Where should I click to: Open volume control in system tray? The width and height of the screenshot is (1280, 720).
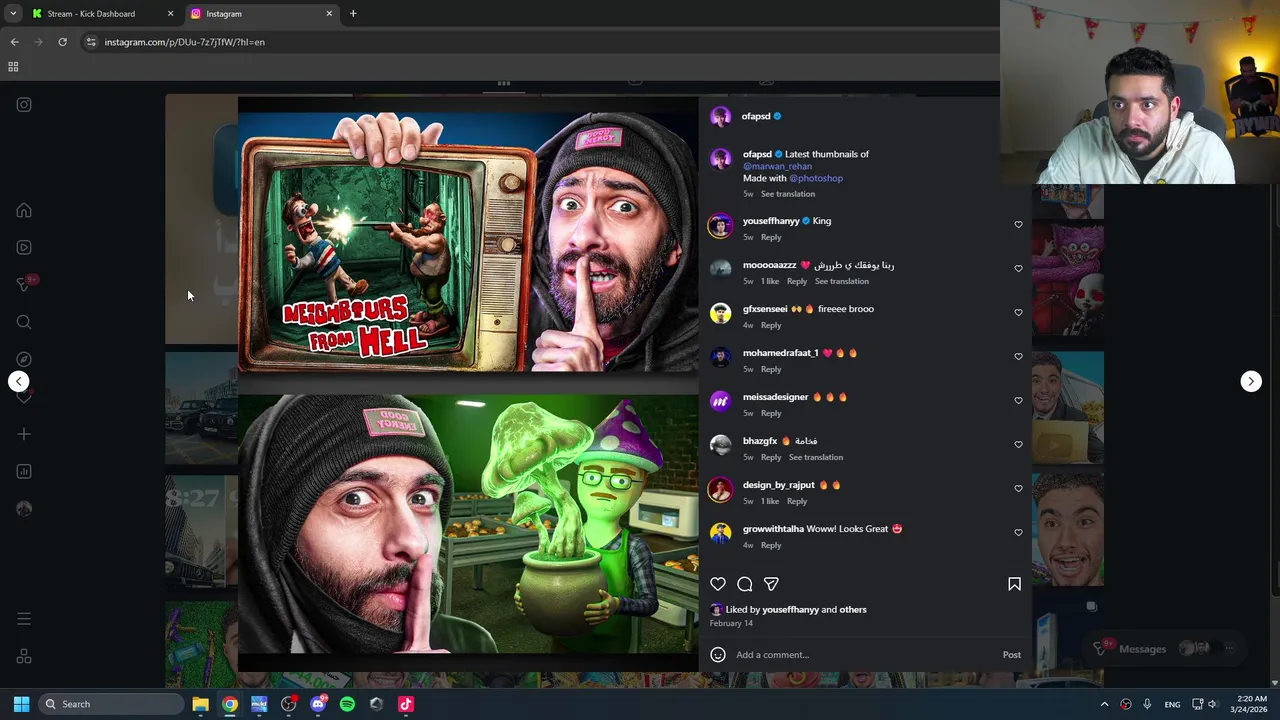(x=1212, y=704)
